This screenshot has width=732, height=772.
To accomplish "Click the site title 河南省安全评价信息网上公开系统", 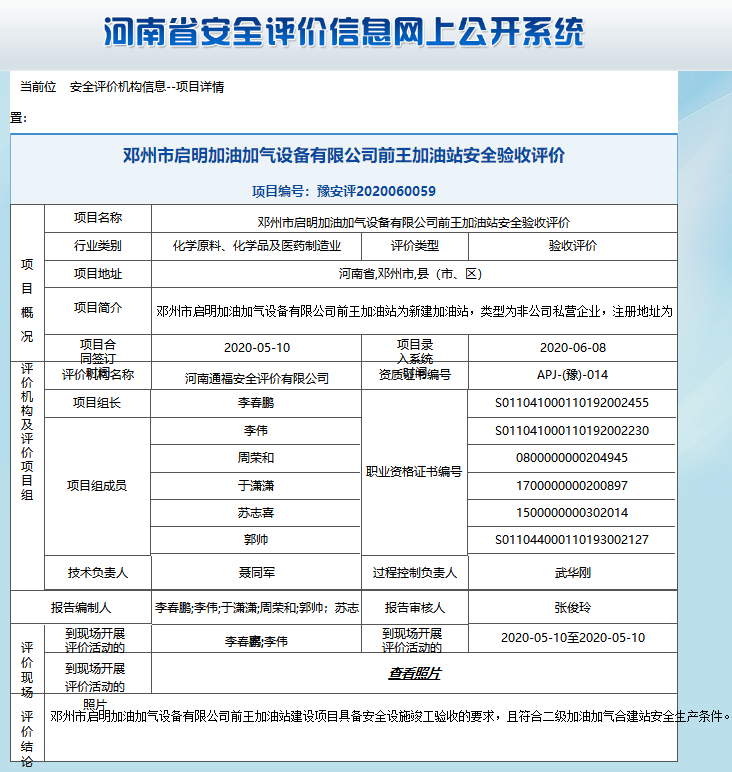I will tap(344, 32).
